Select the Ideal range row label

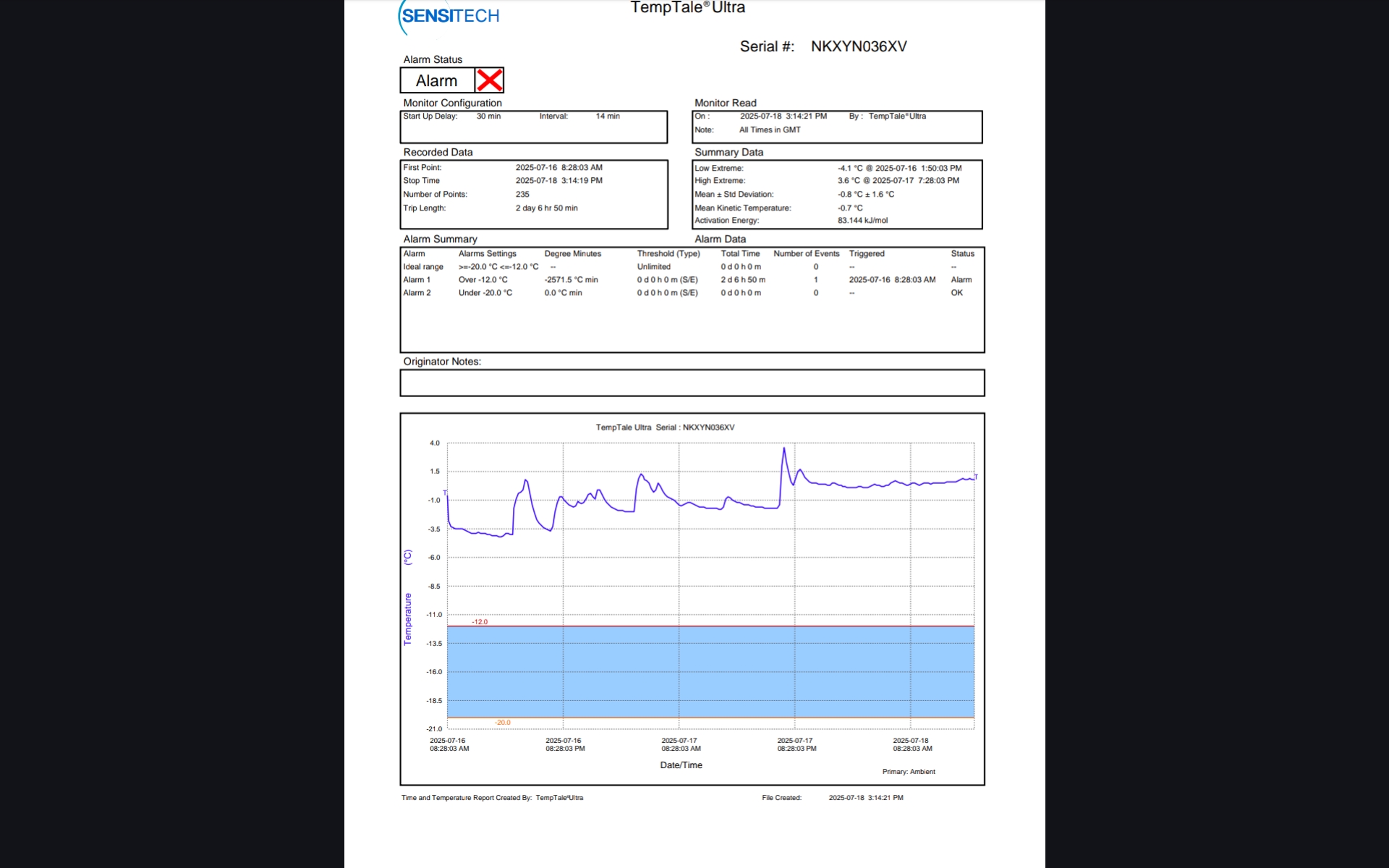pyautogui.click(x=423, y=267)
